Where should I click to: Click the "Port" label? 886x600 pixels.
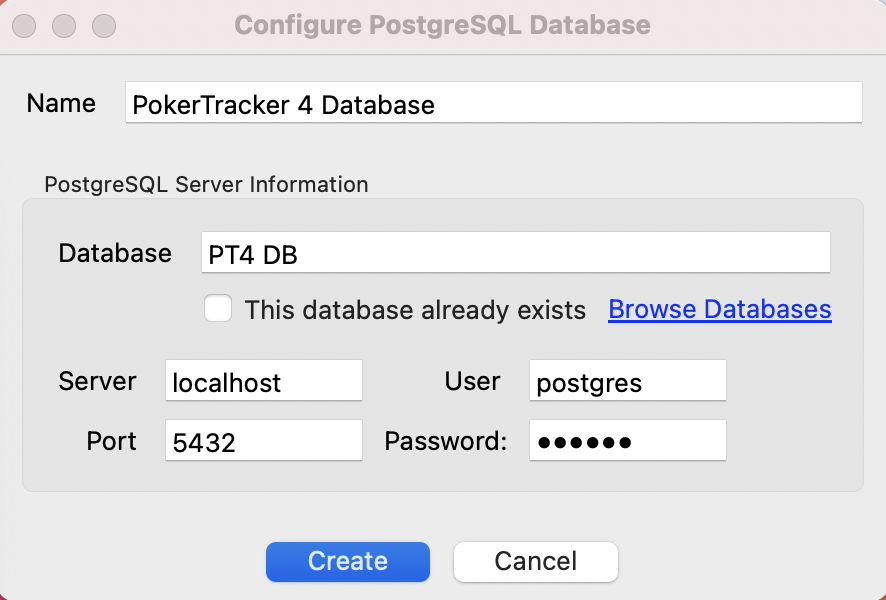111,441
